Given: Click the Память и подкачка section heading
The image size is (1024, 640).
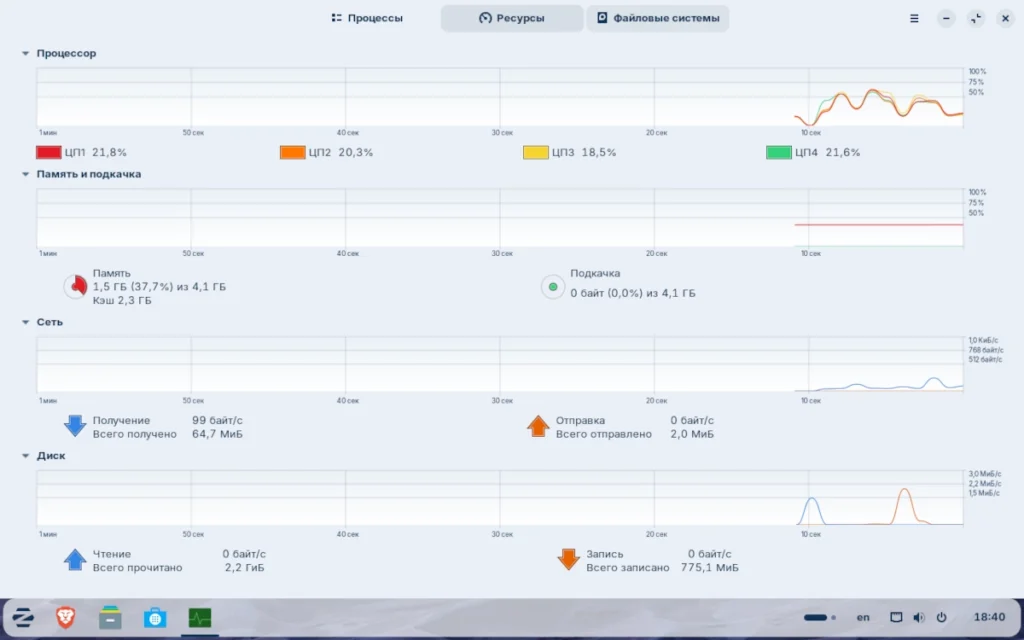Looking at the screenshot, I should pos(89,174).
